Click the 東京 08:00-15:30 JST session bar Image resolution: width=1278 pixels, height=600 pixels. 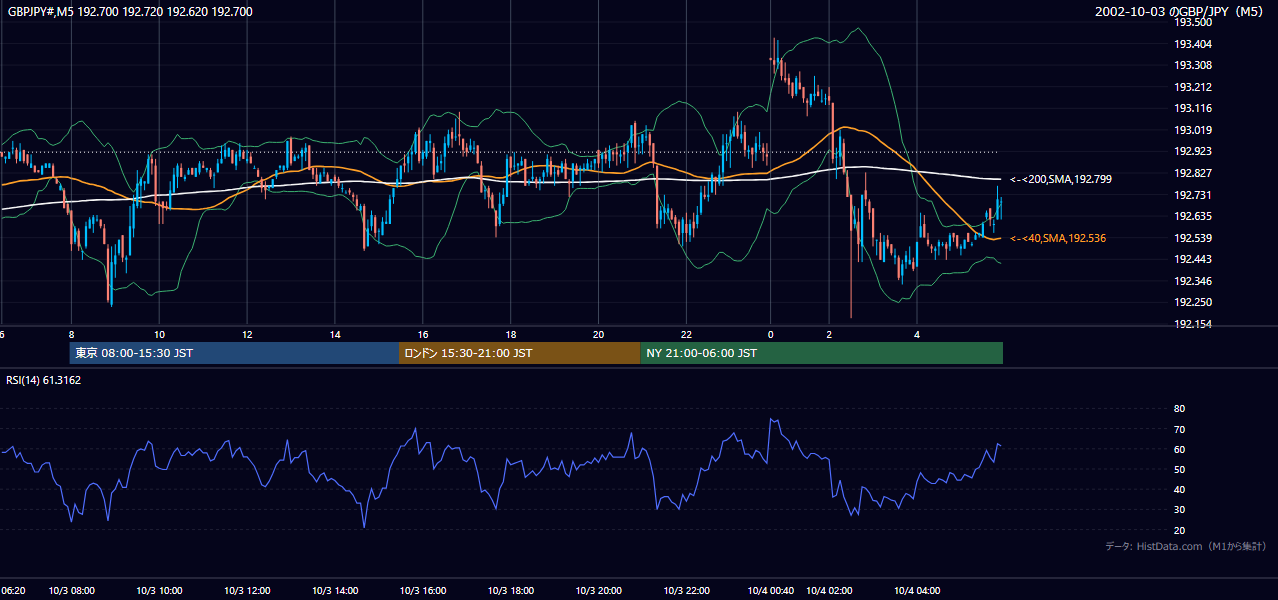click(x=234, y=353)
